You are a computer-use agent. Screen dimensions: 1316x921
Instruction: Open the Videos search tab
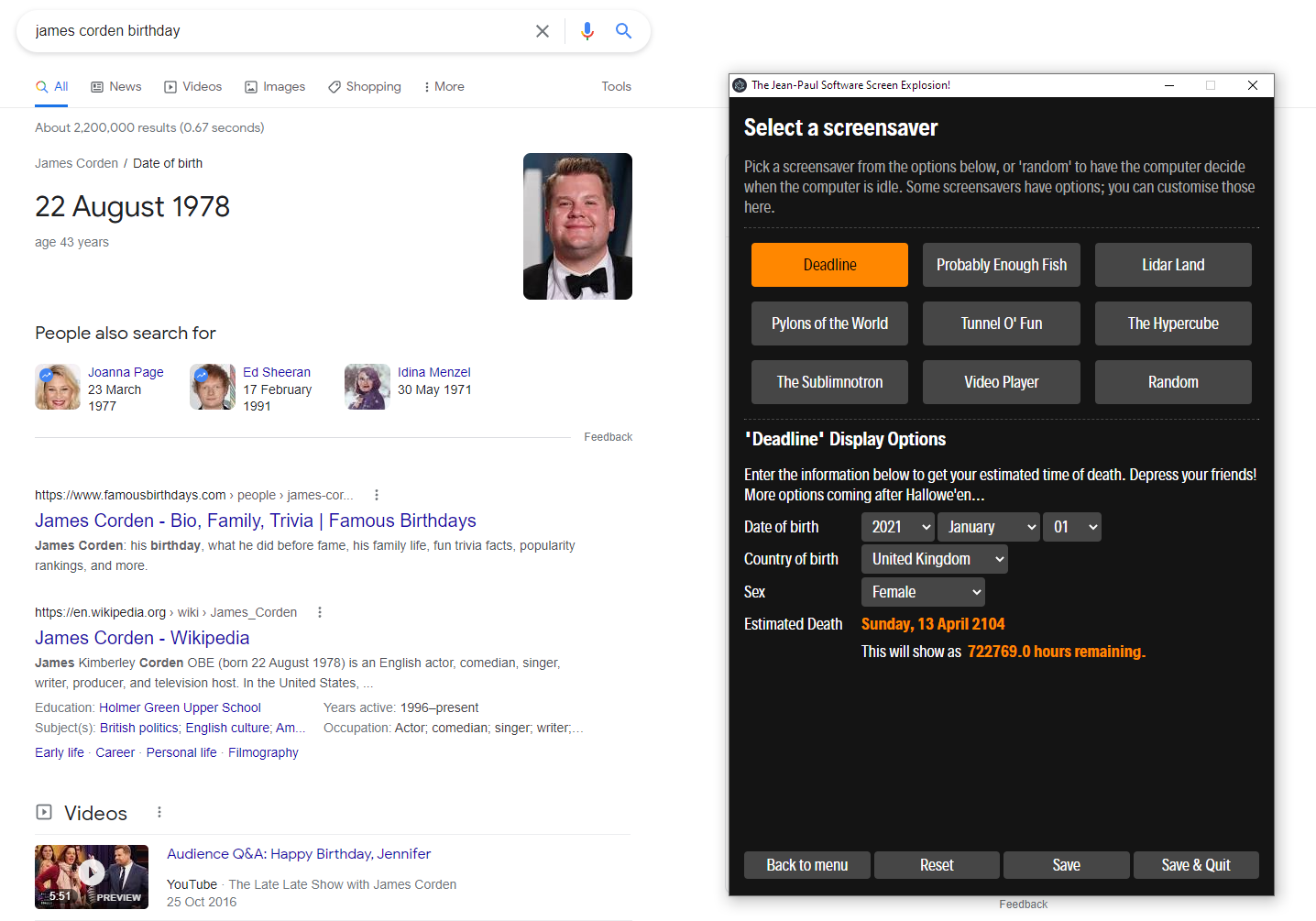pos(193,87)
